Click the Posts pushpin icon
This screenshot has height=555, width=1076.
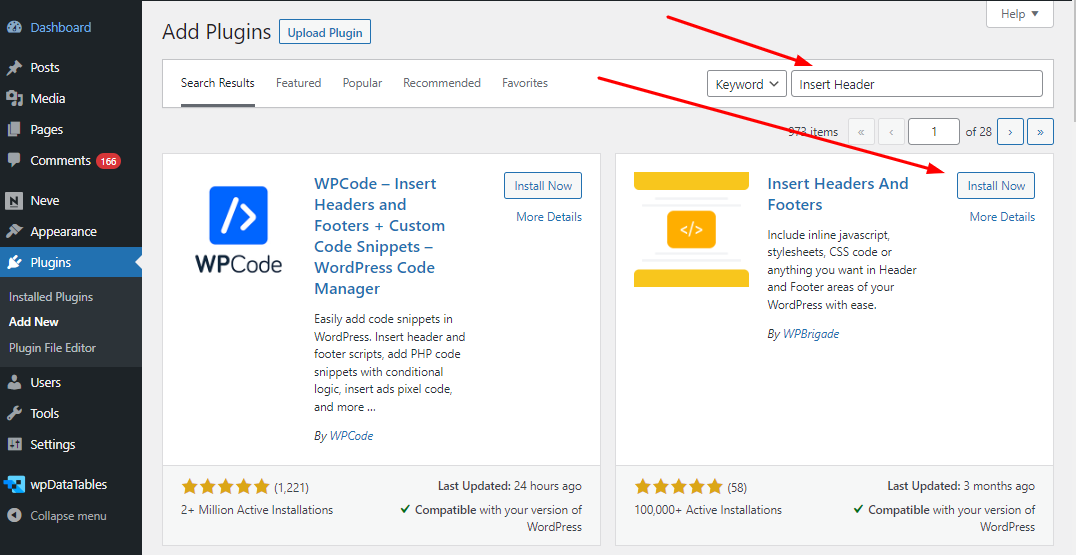click(14, 67)
